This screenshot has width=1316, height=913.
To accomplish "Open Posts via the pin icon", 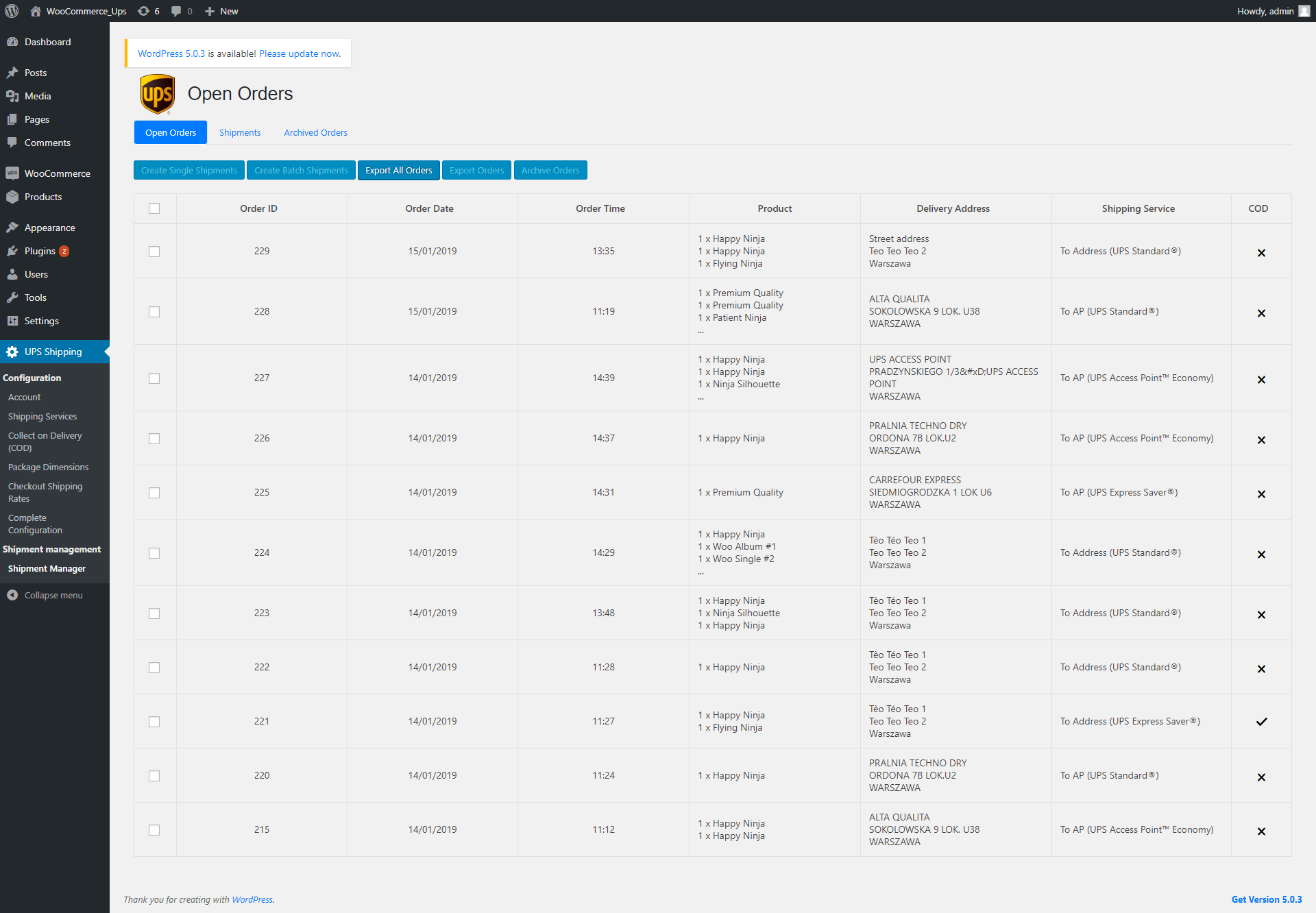I will pyautogui.click(x=12, y=73).
